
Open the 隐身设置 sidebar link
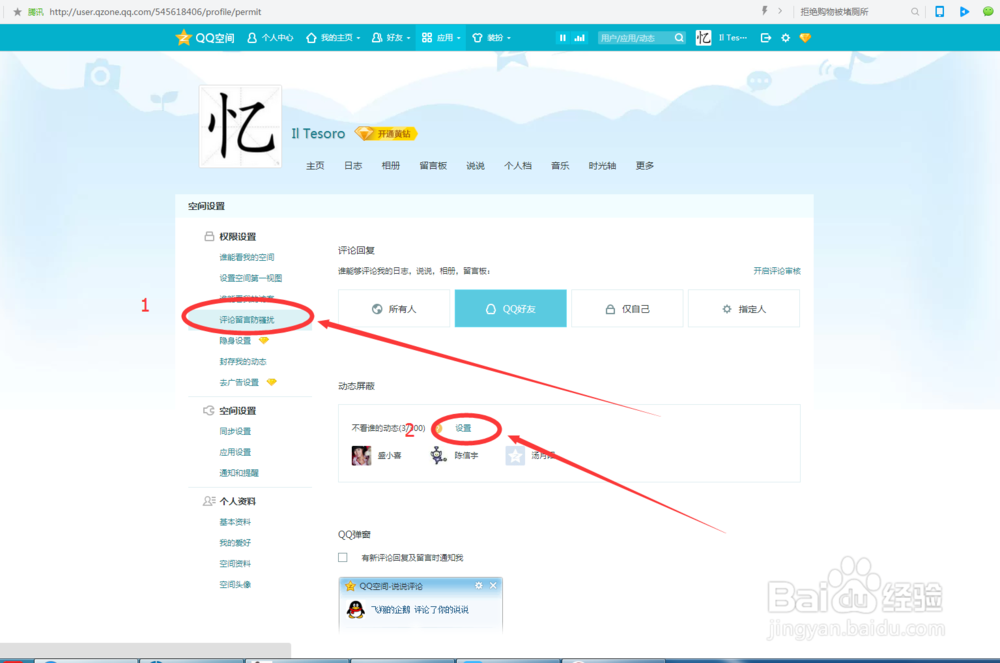pos(235,340)
